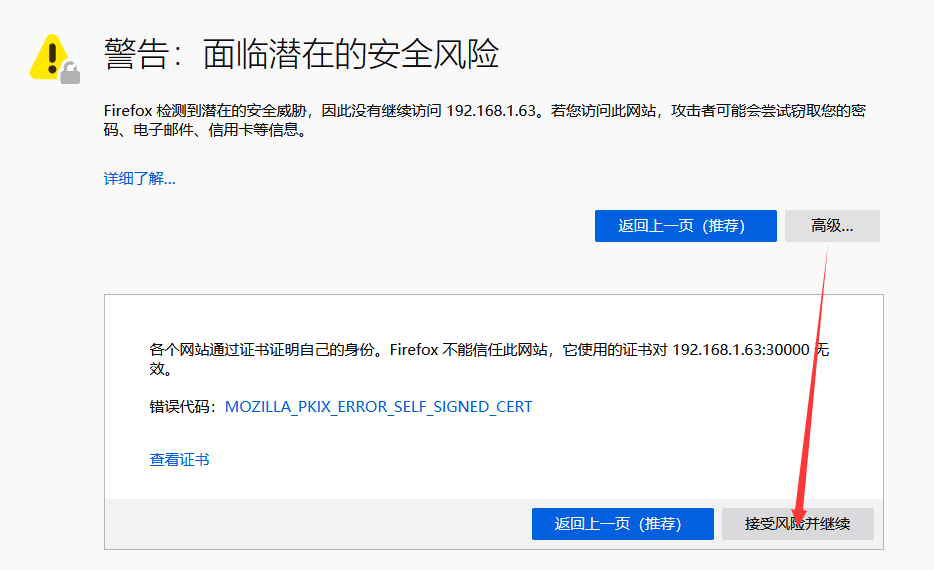Click the upper 返回上一页（推荐） button
The image size is (934, 570).
click(x=686, y=226)
